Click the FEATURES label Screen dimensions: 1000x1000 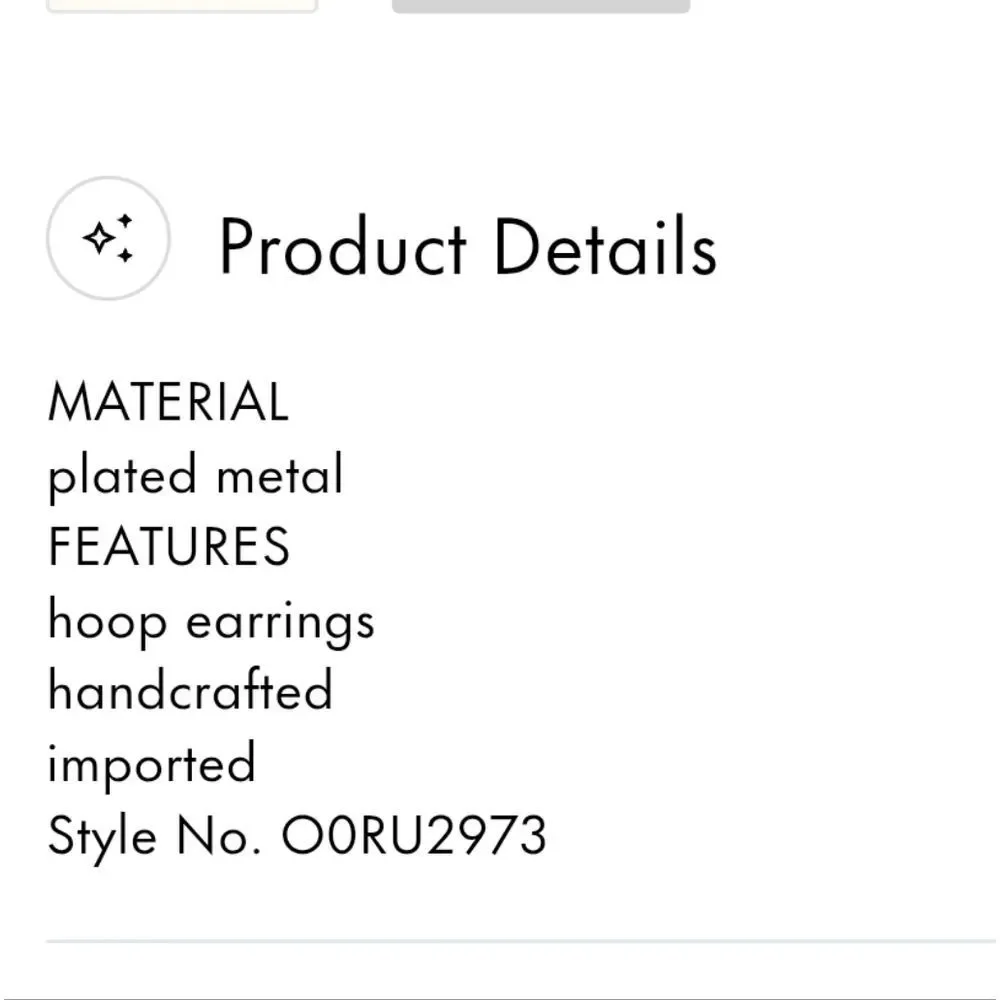169,547
